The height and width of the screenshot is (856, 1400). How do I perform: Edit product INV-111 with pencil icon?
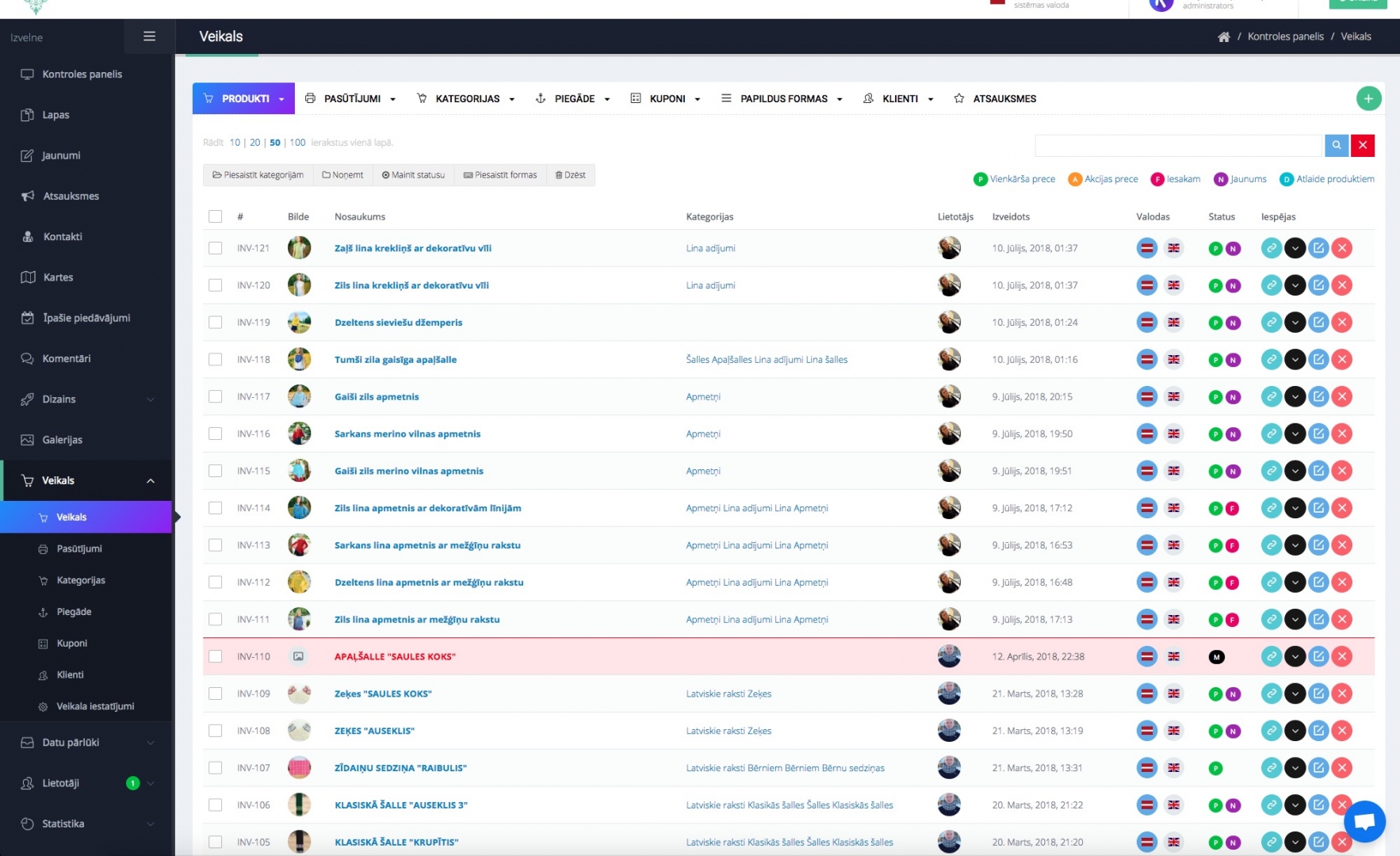tap(1318, 619)
